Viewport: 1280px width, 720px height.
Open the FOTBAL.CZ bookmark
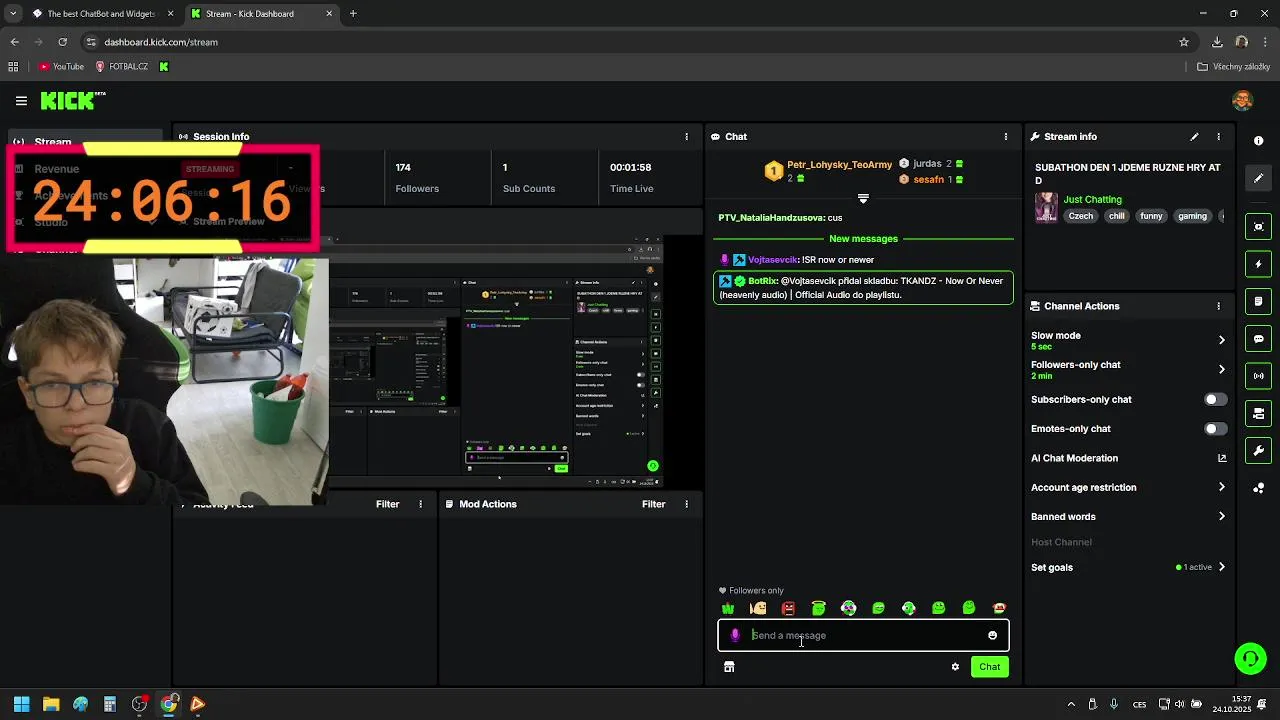coord(121,67)
